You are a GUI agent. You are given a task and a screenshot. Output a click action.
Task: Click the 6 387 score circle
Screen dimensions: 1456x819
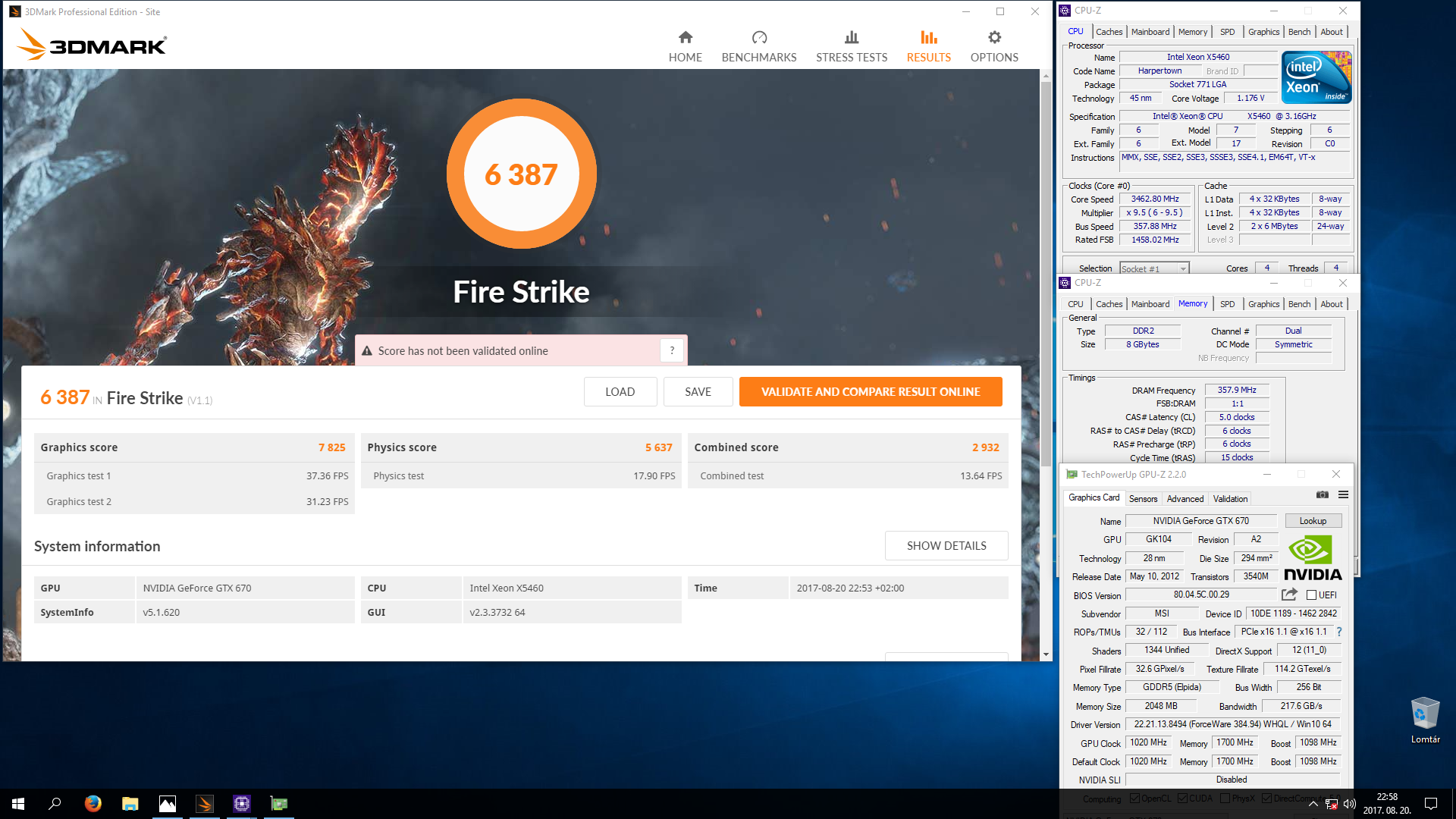click(521, 174)
